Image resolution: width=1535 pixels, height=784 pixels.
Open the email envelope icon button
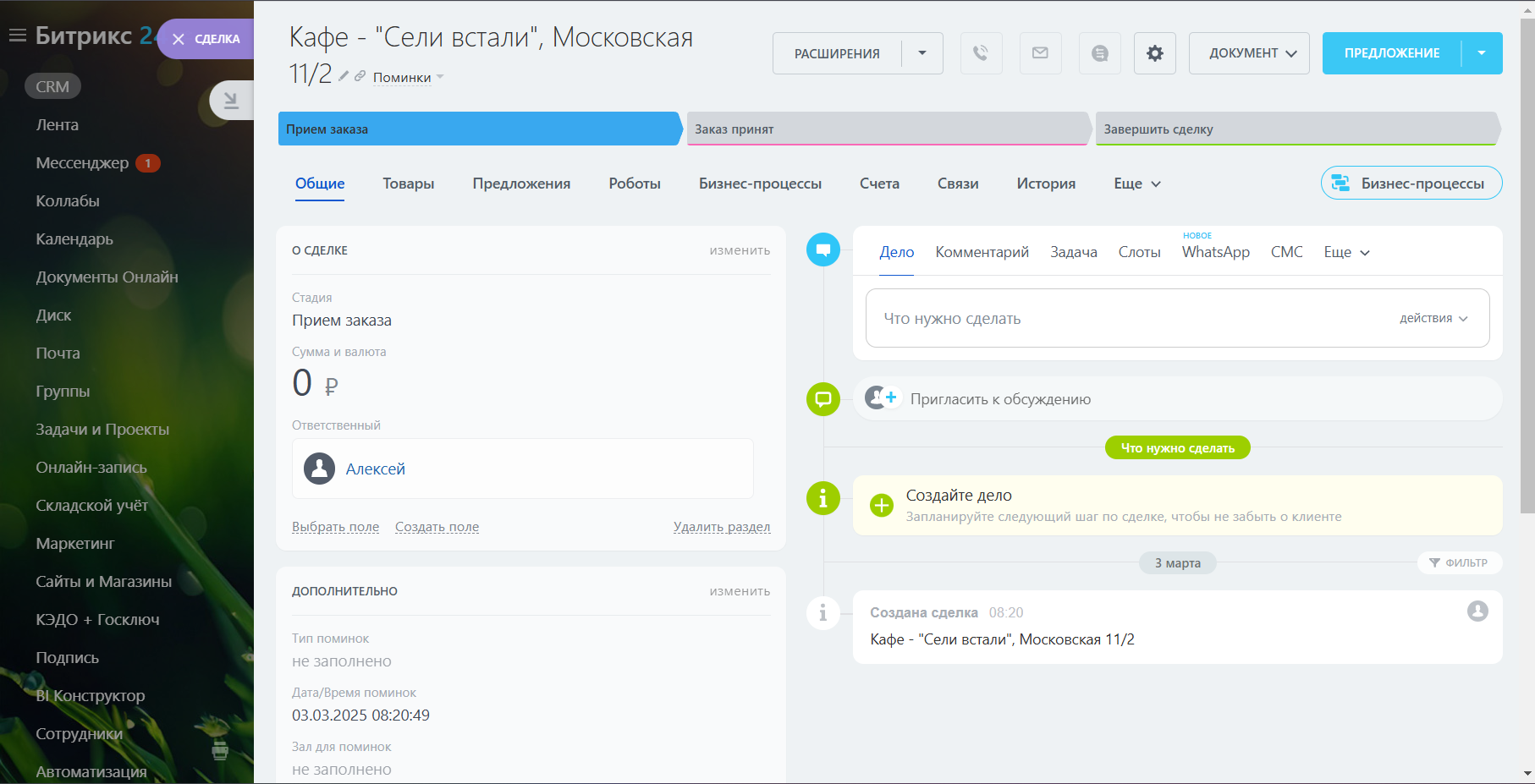[1040, 53]
